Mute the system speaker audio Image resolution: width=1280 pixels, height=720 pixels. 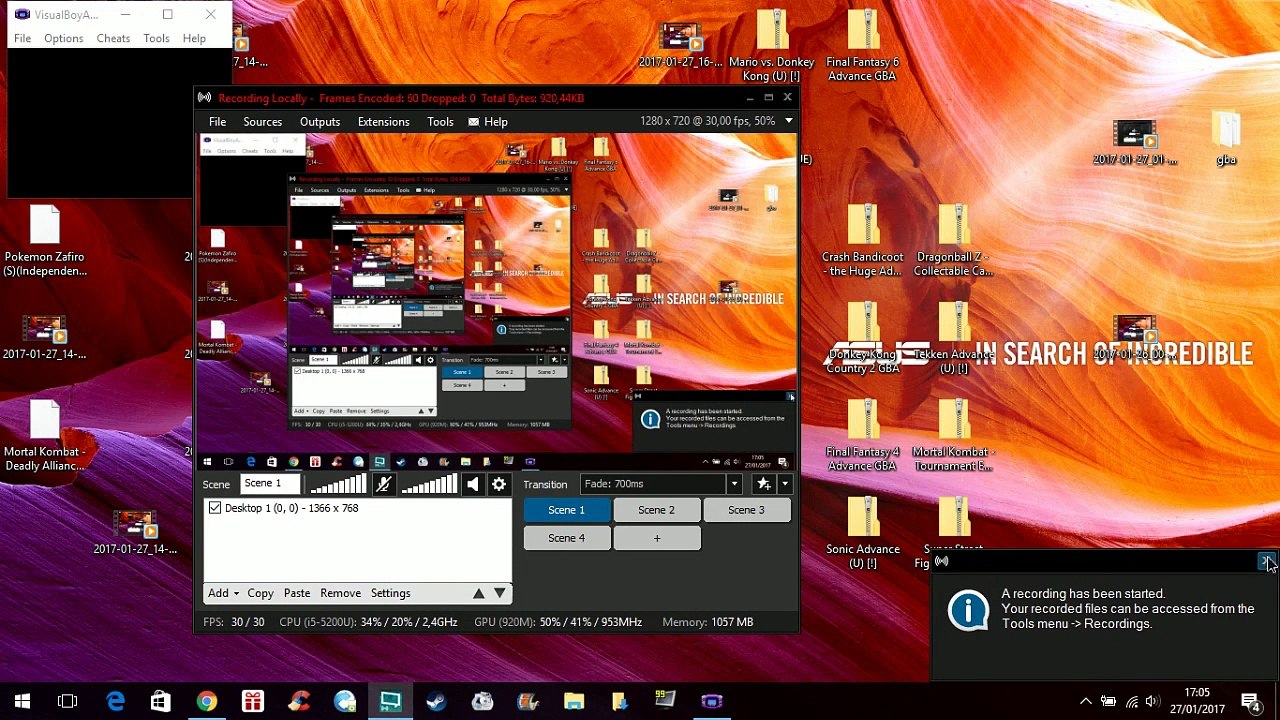click(473, 485)
